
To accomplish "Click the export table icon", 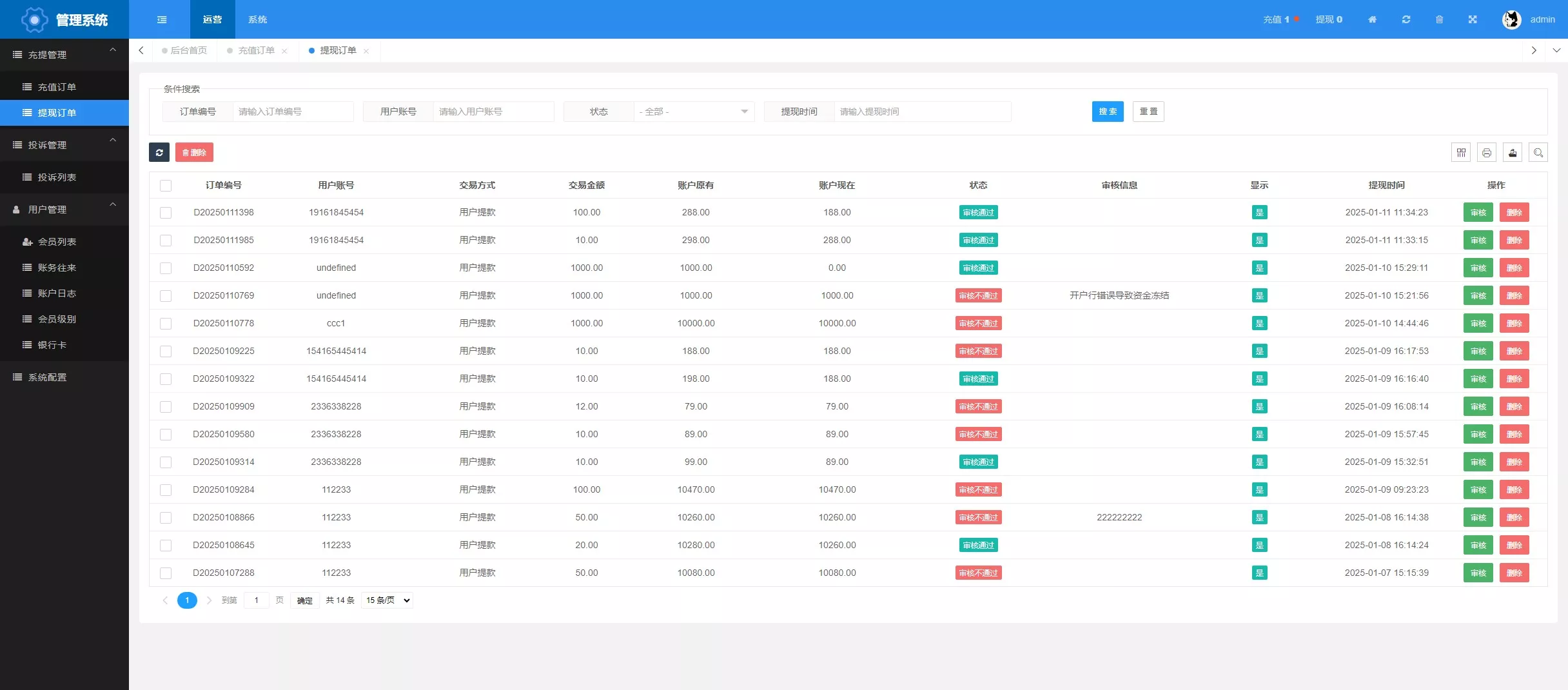I will click(x=1513, y=153).
